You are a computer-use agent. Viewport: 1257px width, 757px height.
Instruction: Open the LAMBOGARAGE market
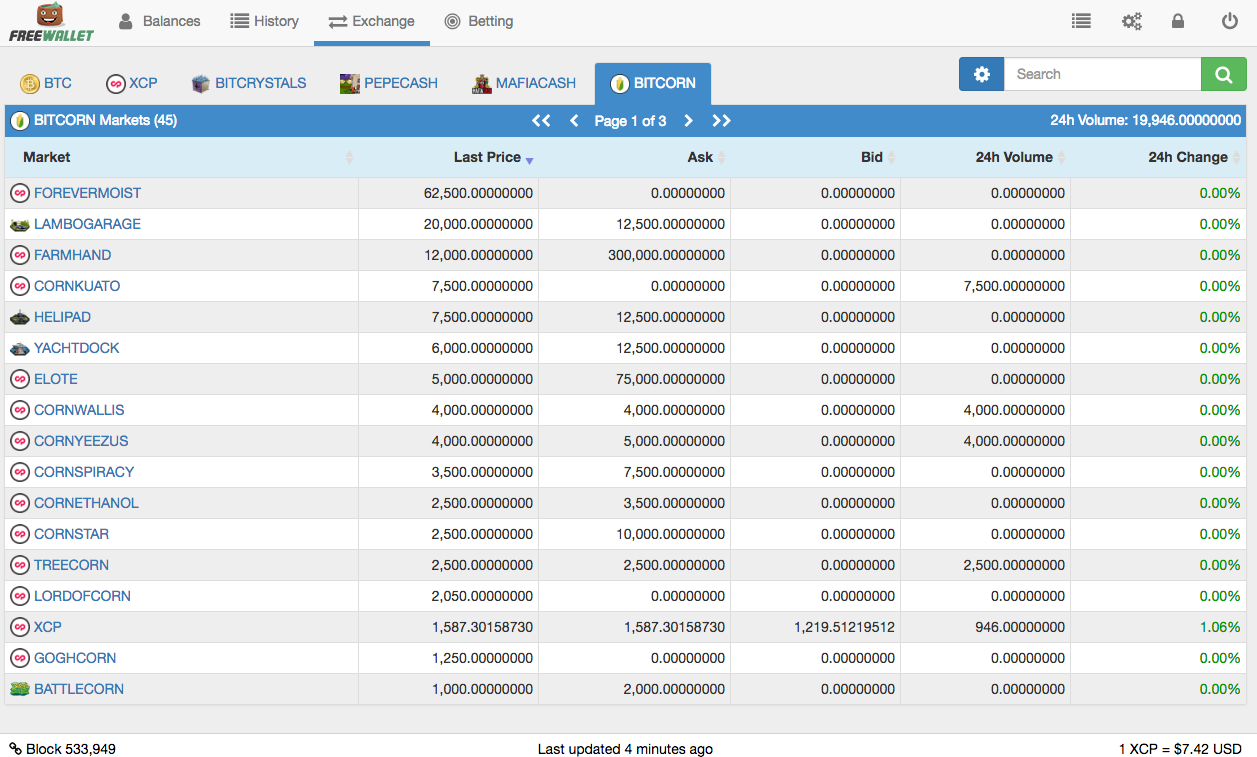pos(87,224)
